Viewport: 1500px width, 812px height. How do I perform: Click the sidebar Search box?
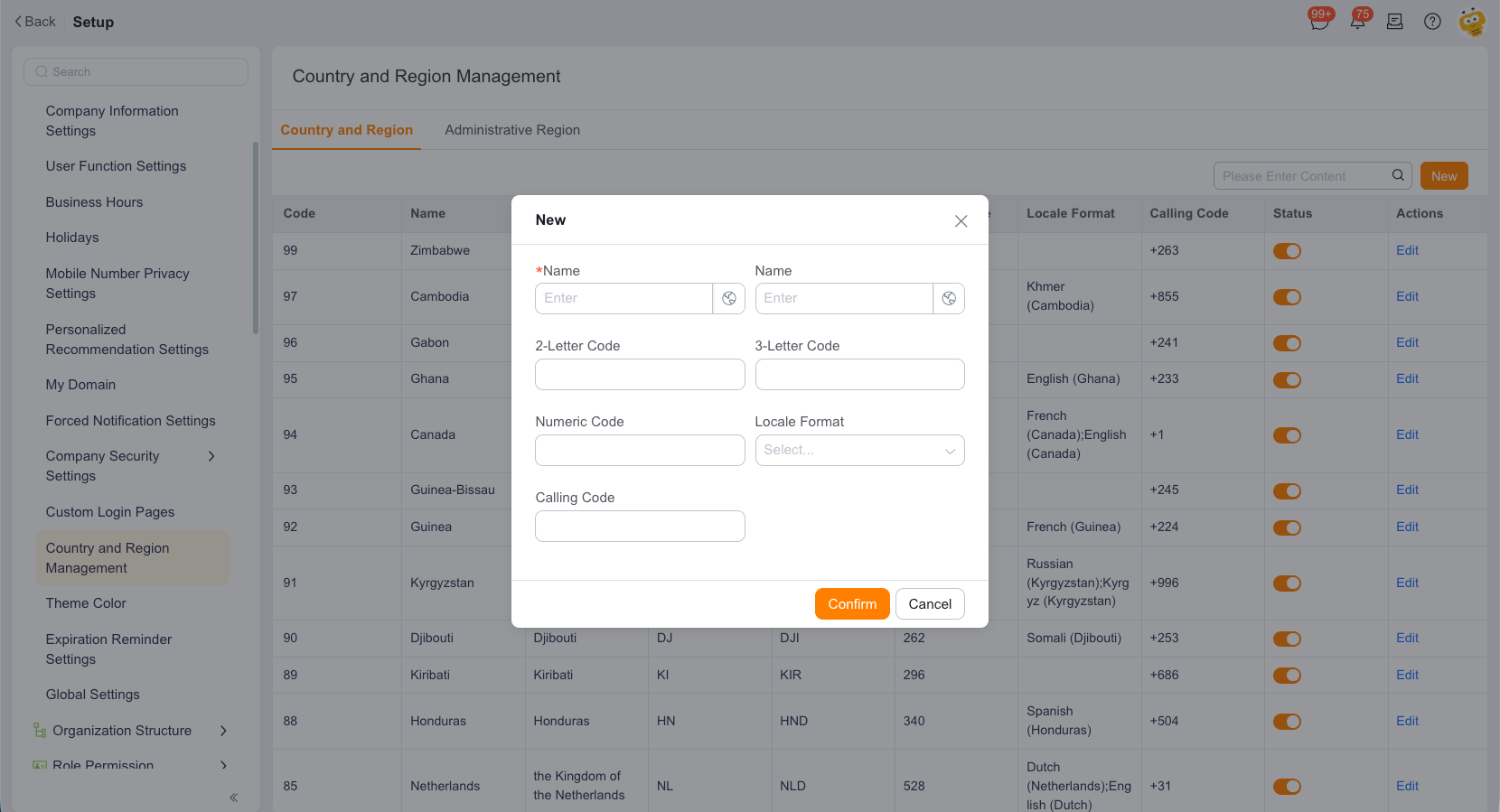coord(136,72)
